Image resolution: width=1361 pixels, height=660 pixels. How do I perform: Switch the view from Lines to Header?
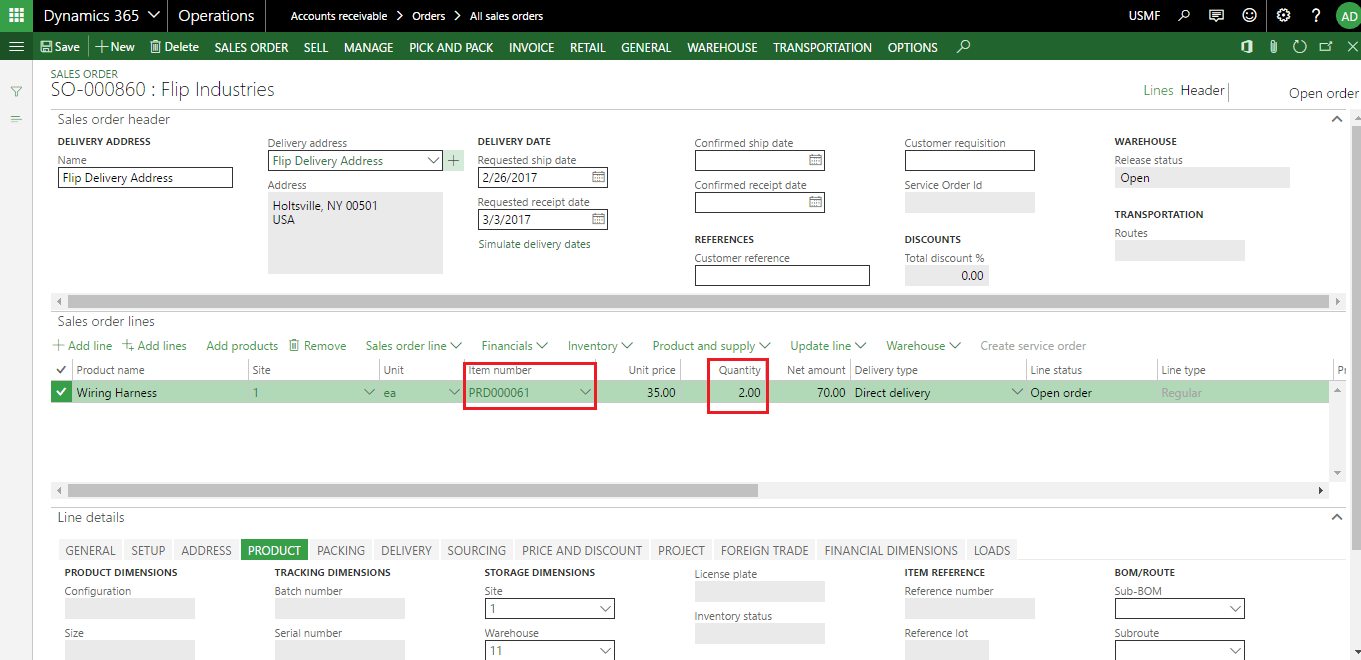(1202, 90)
